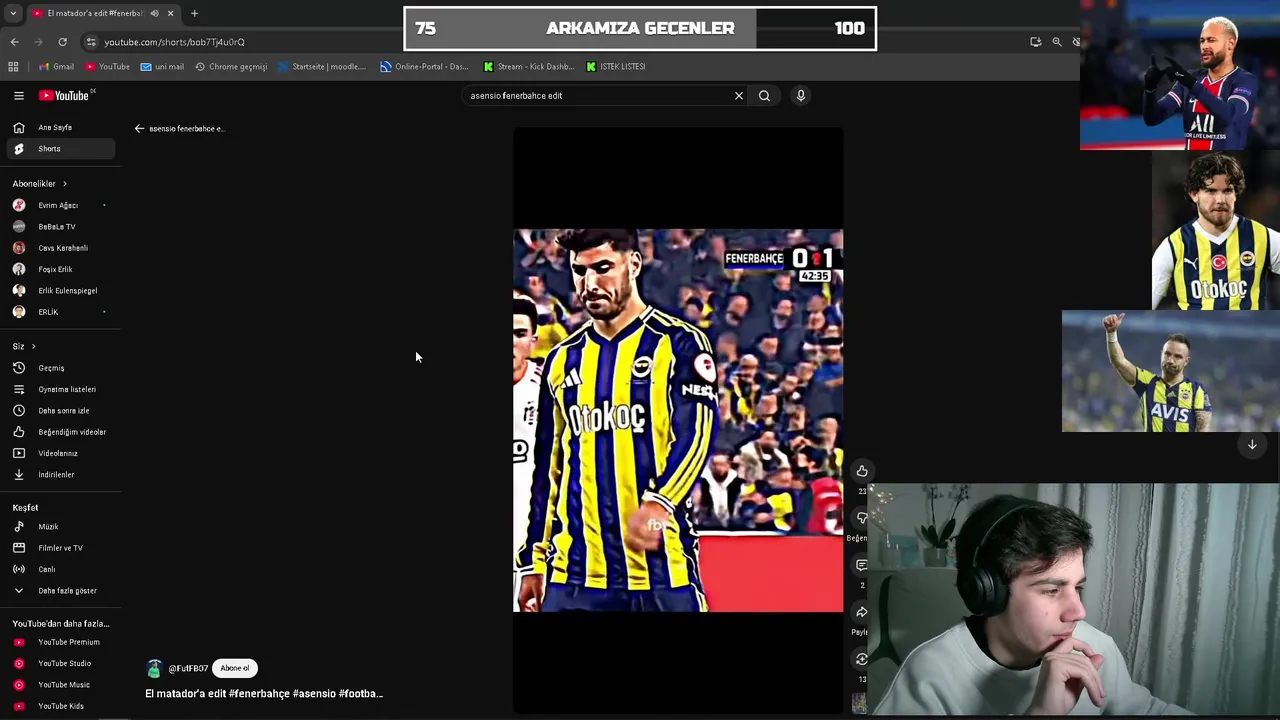Open Beğendiğim videolar liked videos
Viewport: 1280px width, 720px height.
click(x=60, y=432)
